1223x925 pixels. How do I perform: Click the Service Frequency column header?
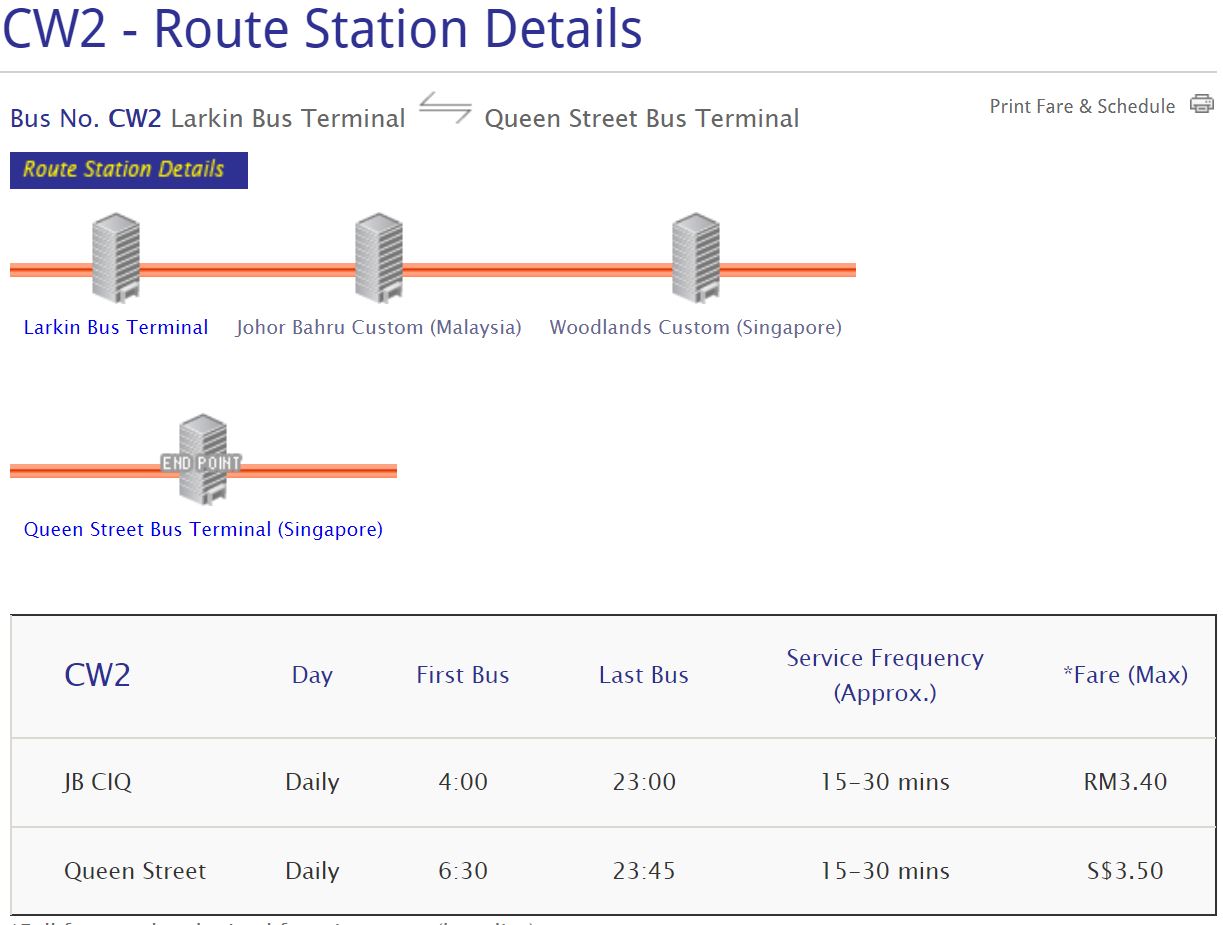[885, 675]
